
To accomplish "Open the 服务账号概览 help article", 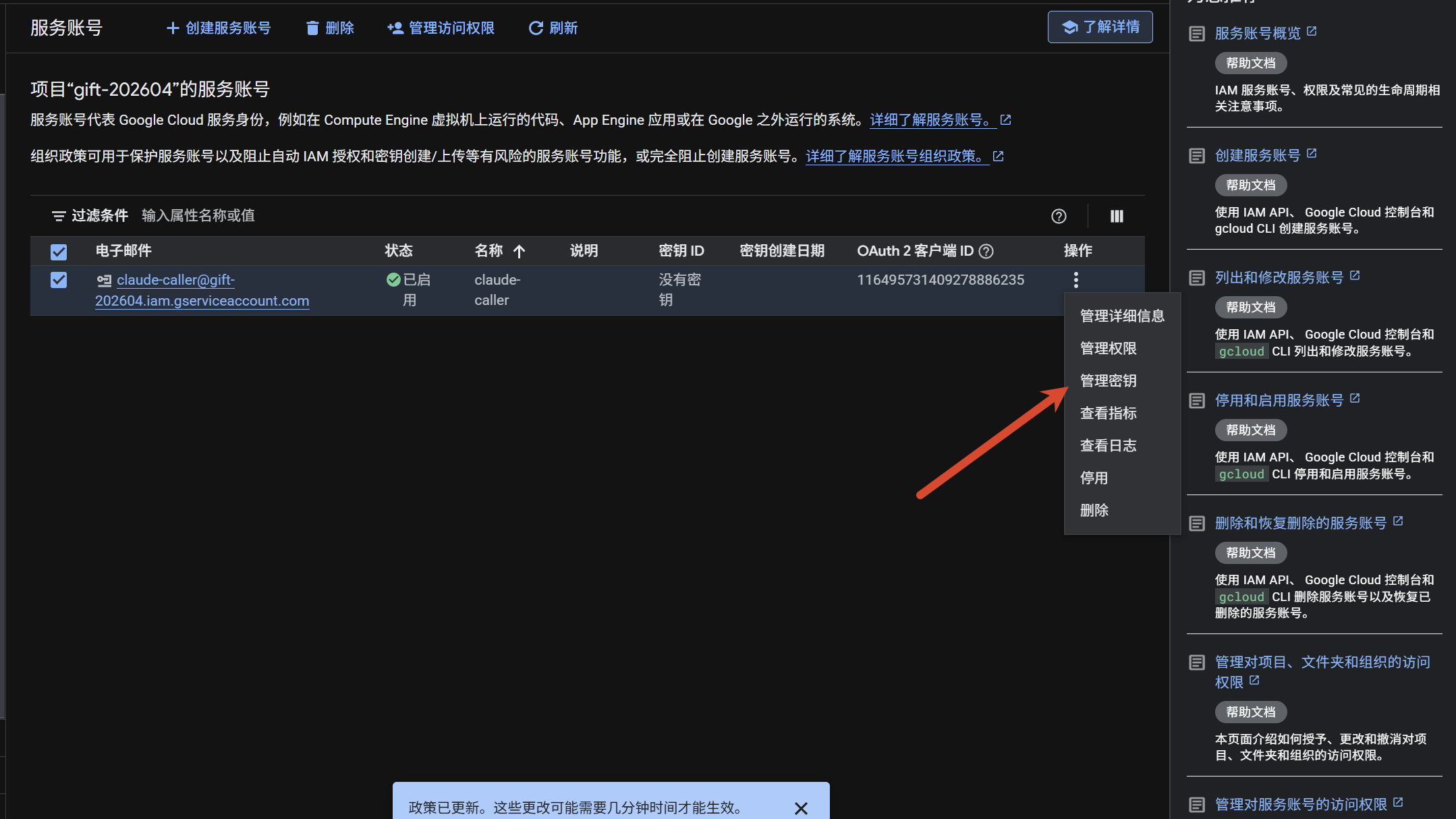I will pyautogui.click(x=1258, y=33).
